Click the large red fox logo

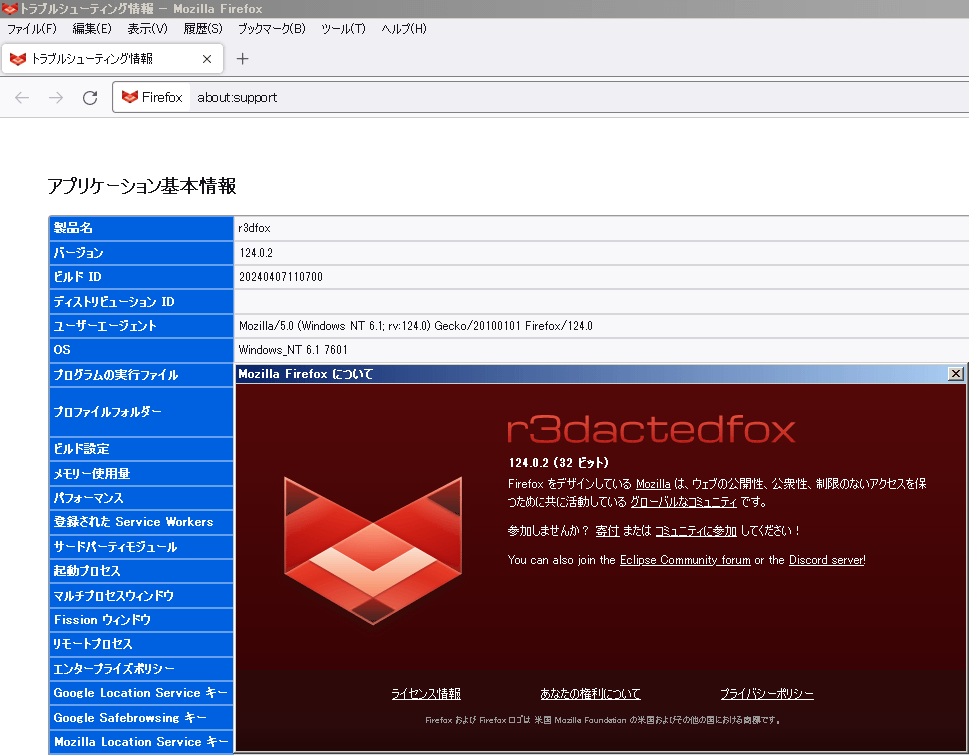click(x=373, y=550)
